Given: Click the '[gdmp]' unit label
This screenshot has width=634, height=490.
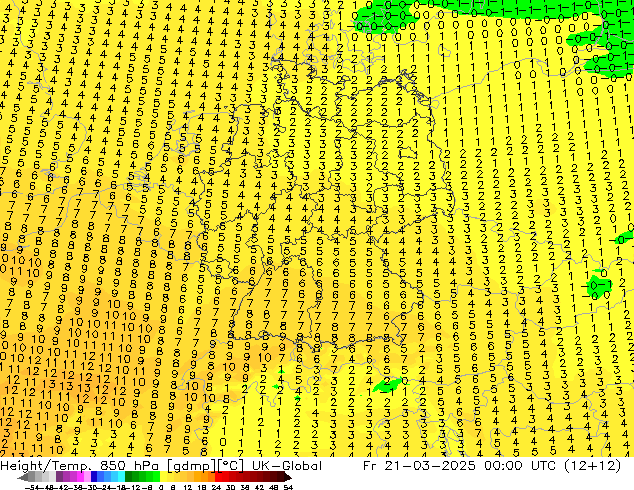Looking at the screenshot, I should [x=191, y=466].
